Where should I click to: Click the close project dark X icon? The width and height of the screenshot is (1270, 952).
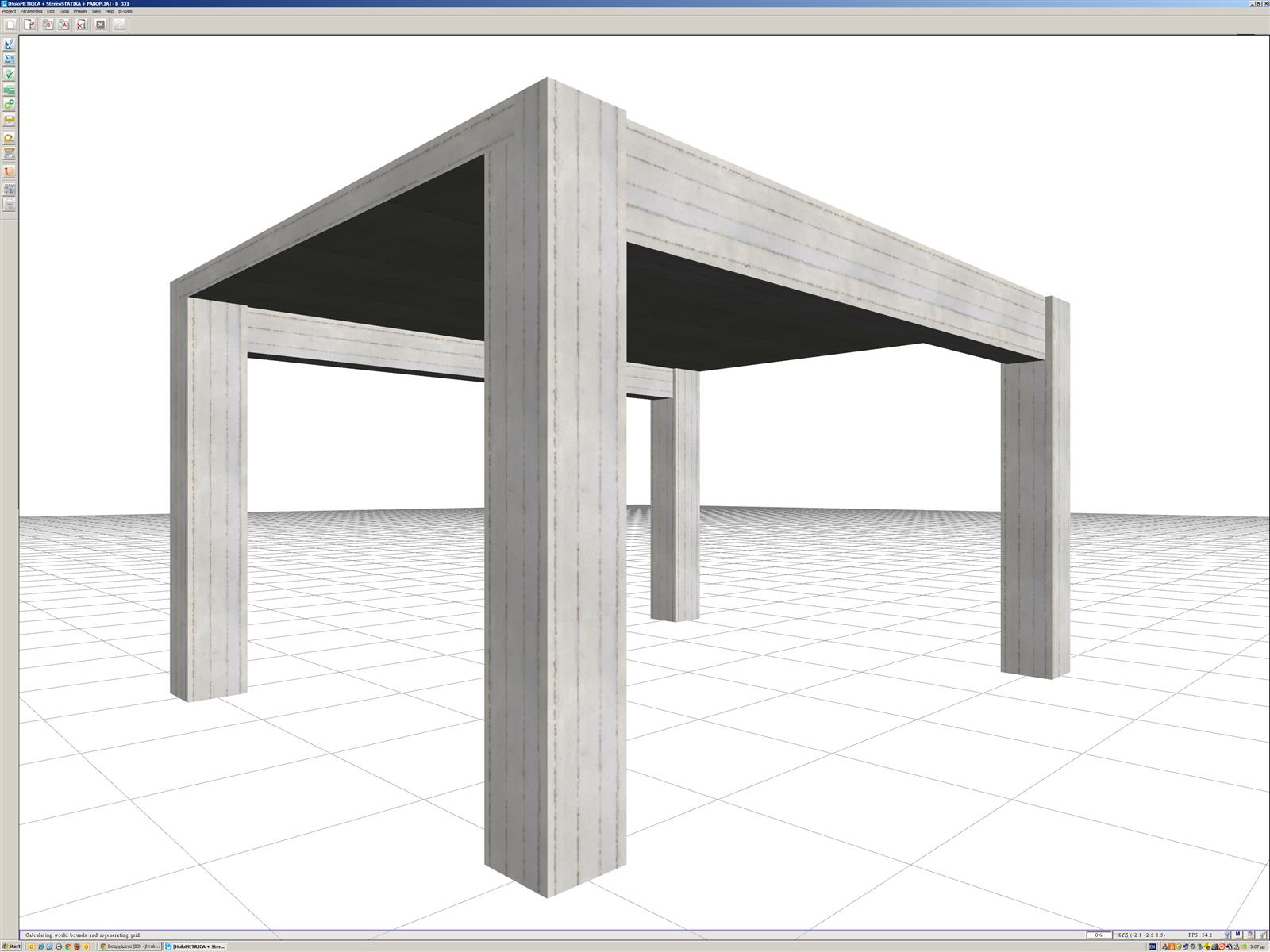[x=101, y=25]
